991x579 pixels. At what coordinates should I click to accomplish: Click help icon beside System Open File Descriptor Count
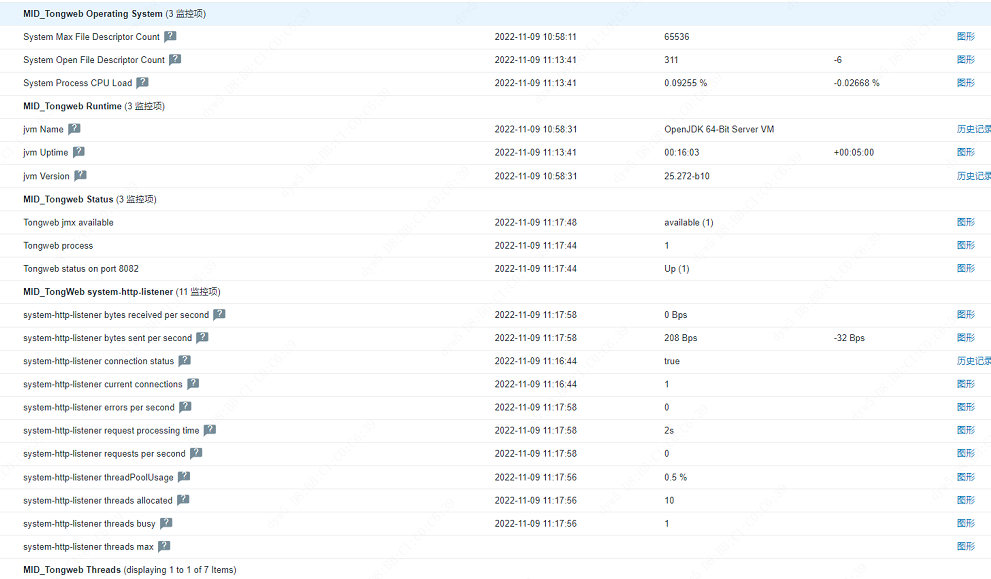tap(175, 59)
